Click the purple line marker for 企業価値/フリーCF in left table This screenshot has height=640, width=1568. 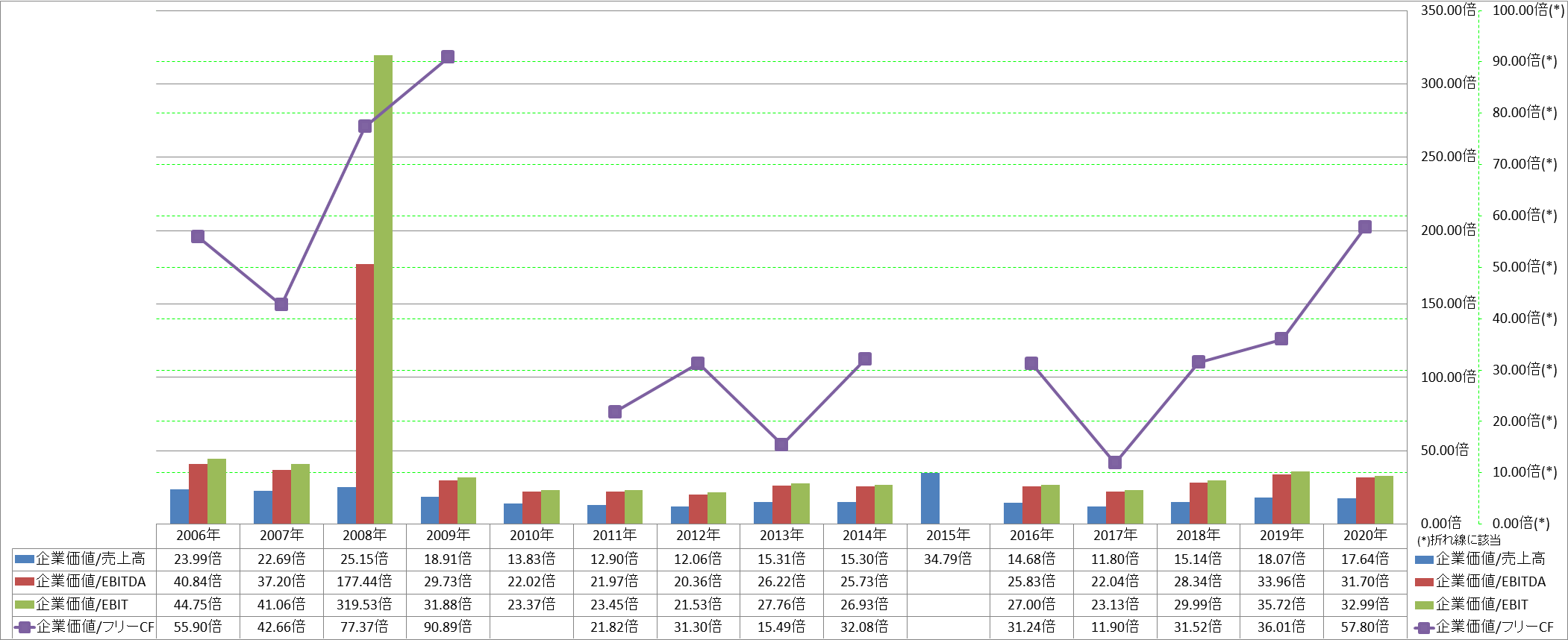click(x=25, y=627)
